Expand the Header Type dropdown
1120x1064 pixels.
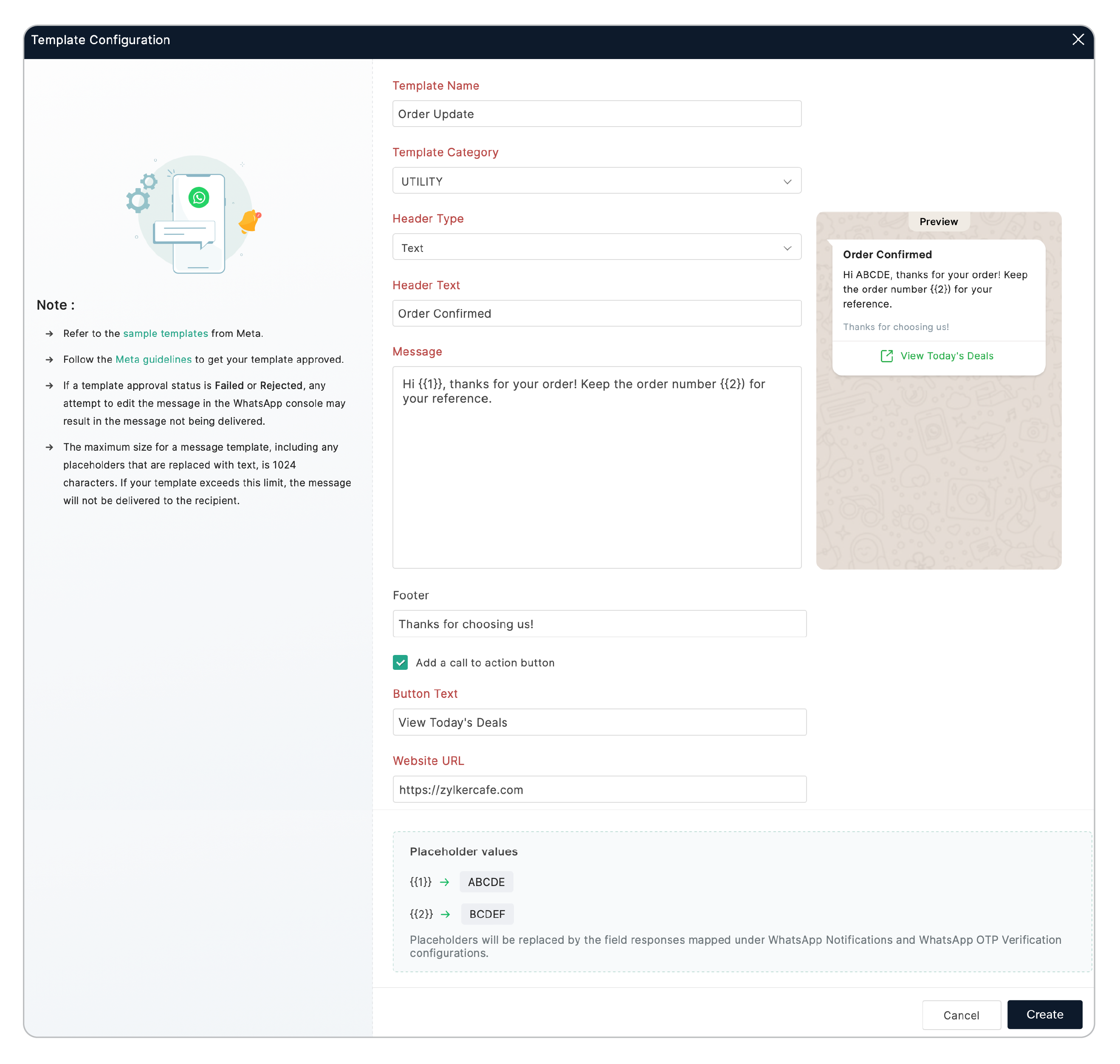click(x=597, y=247)
